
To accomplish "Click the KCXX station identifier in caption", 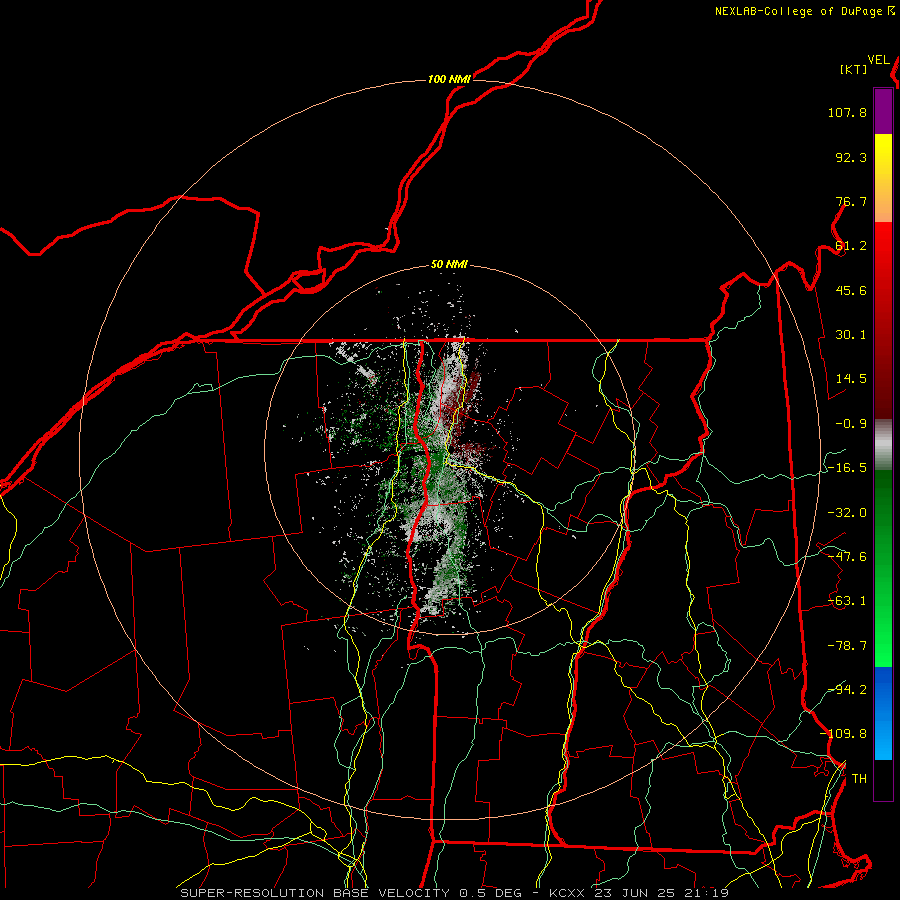I will click(x=567, y=893).
